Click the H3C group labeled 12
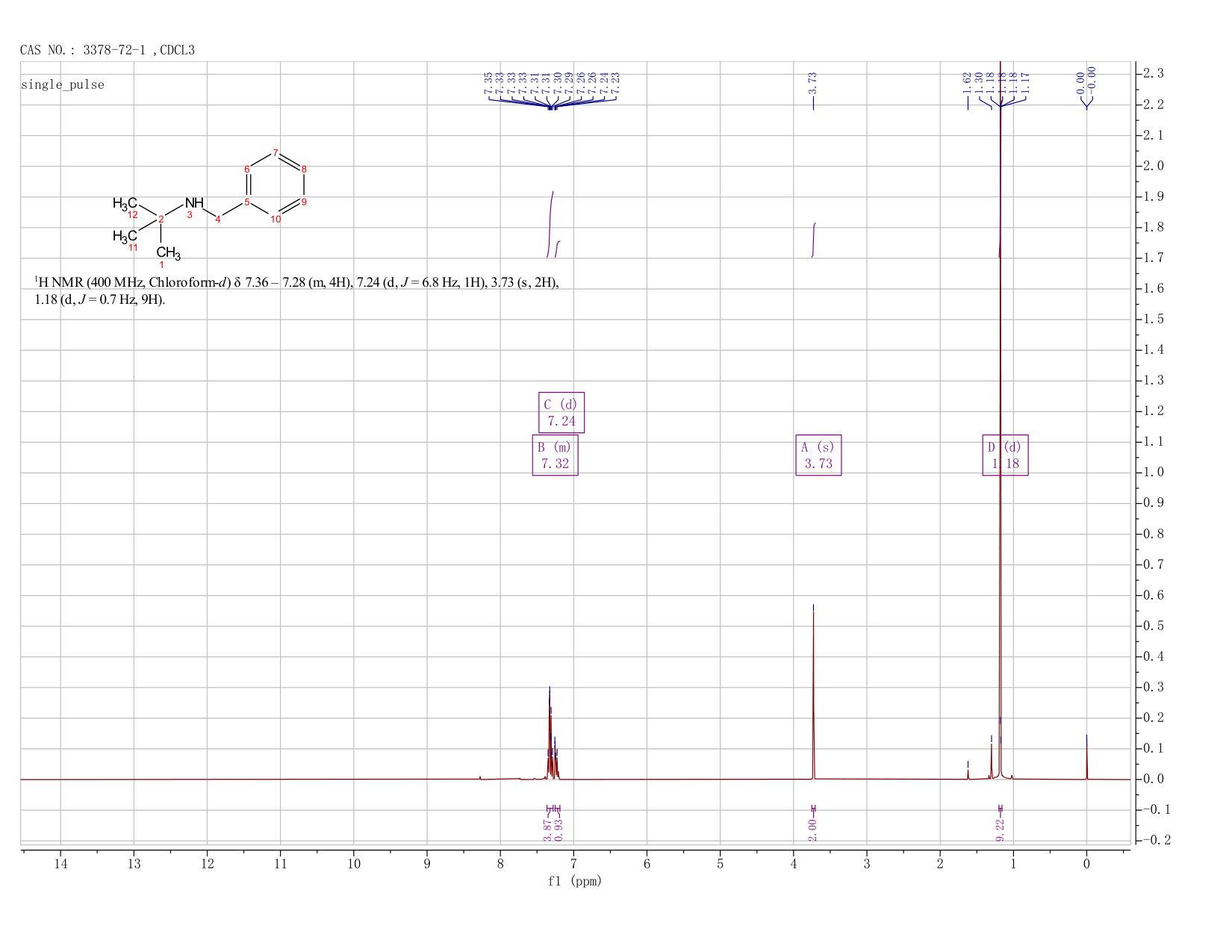Screen dimensions: 1232x952 [125, 203]
